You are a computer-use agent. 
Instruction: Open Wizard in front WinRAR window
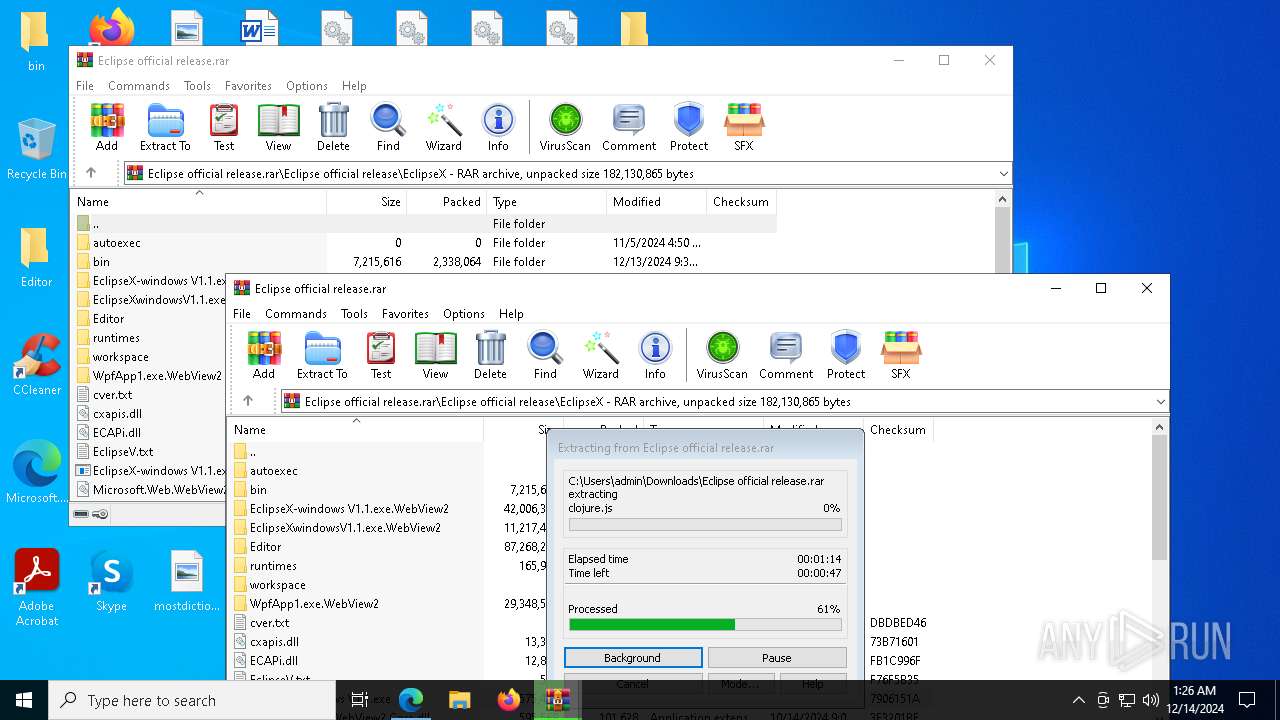pyautogui.click(x=600, y=356)
